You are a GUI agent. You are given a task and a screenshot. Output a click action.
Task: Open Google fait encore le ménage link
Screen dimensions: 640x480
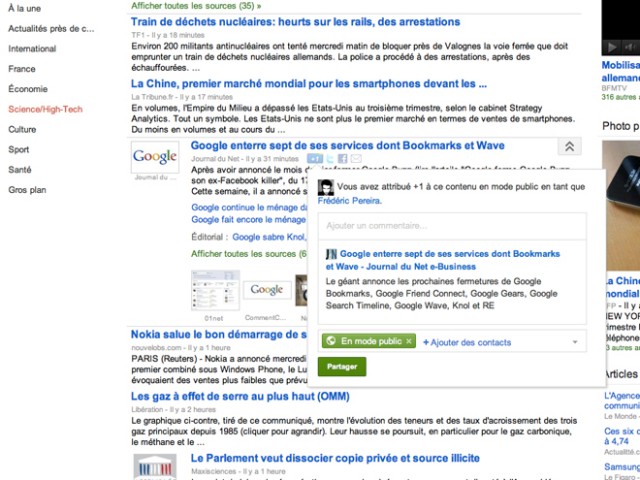click(248, 220)
